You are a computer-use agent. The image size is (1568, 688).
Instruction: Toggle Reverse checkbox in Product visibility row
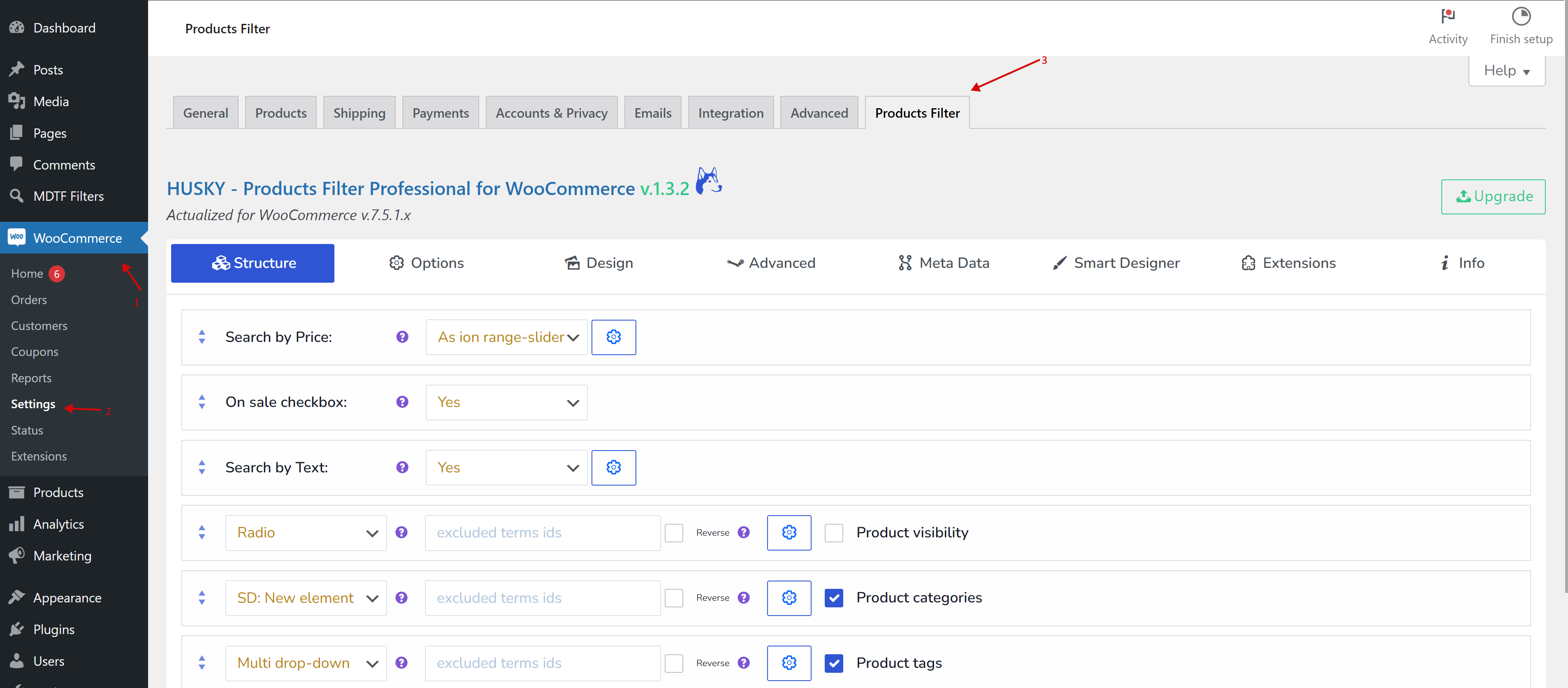click(673, 533)
